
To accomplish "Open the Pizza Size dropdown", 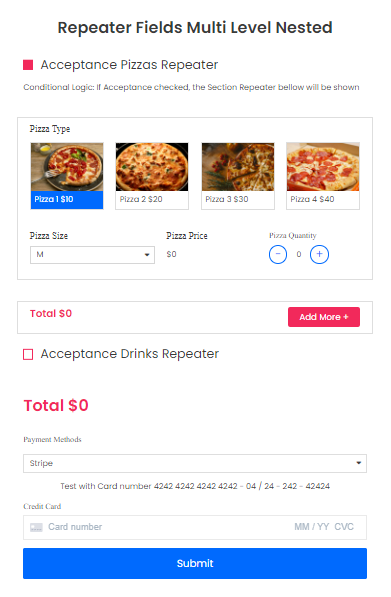I will click(x=93, y=255).
